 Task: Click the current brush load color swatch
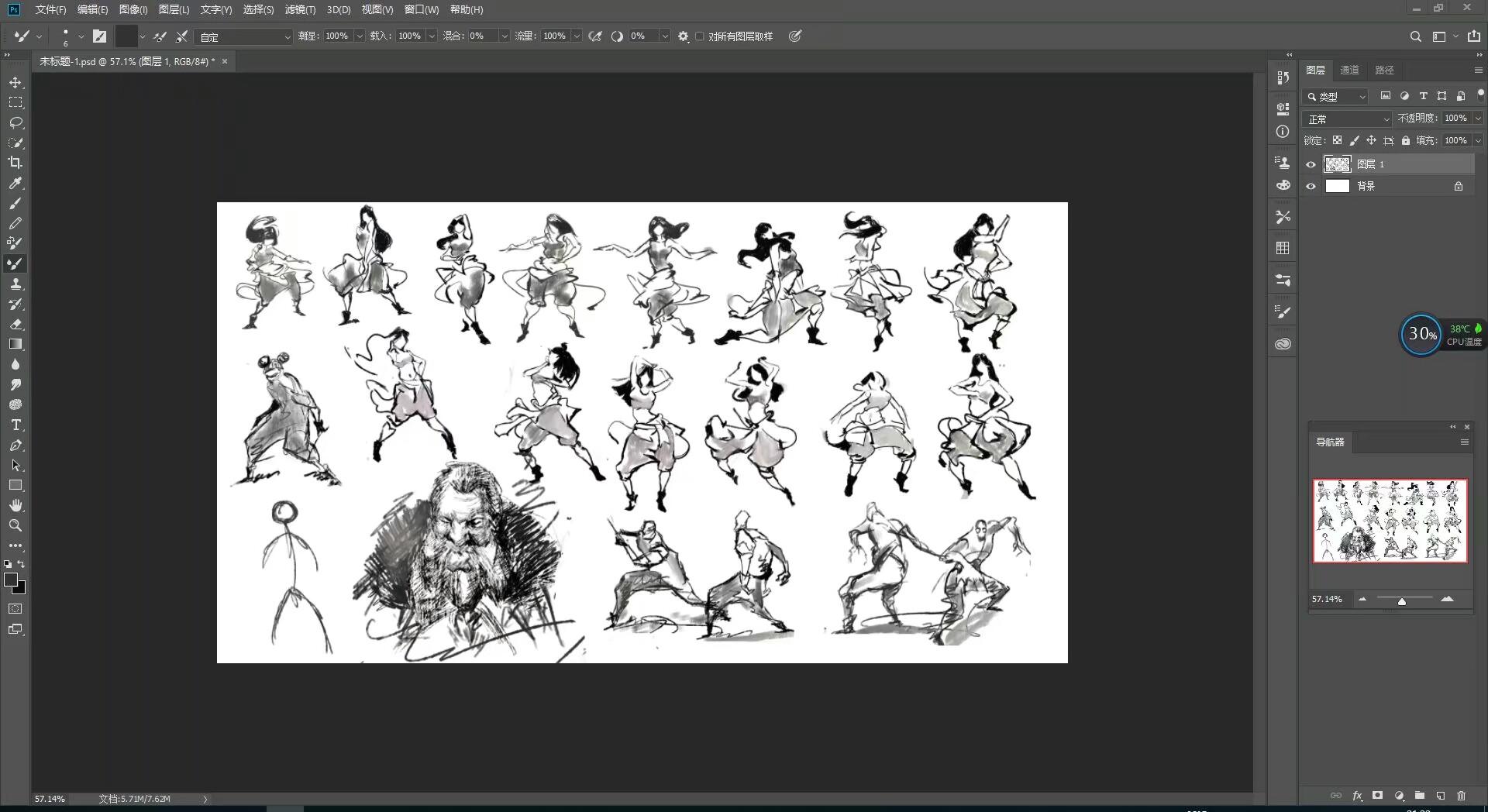[126, 36]
